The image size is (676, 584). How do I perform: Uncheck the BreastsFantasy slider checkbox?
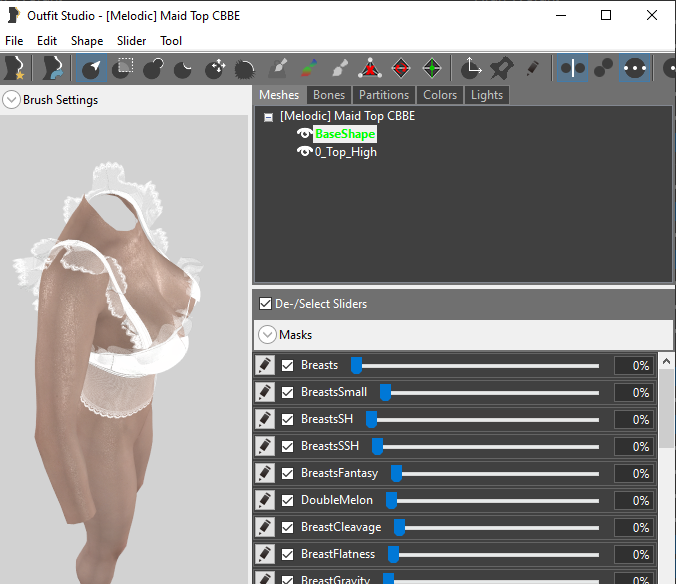[288, 474]
